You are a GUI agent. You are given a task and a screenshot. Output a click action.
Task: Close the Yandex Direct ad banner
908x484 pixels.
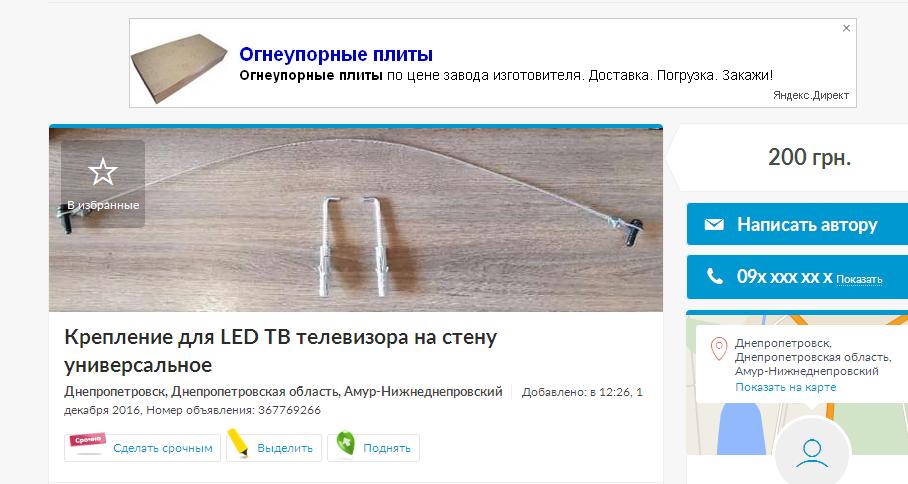point(846,28)
